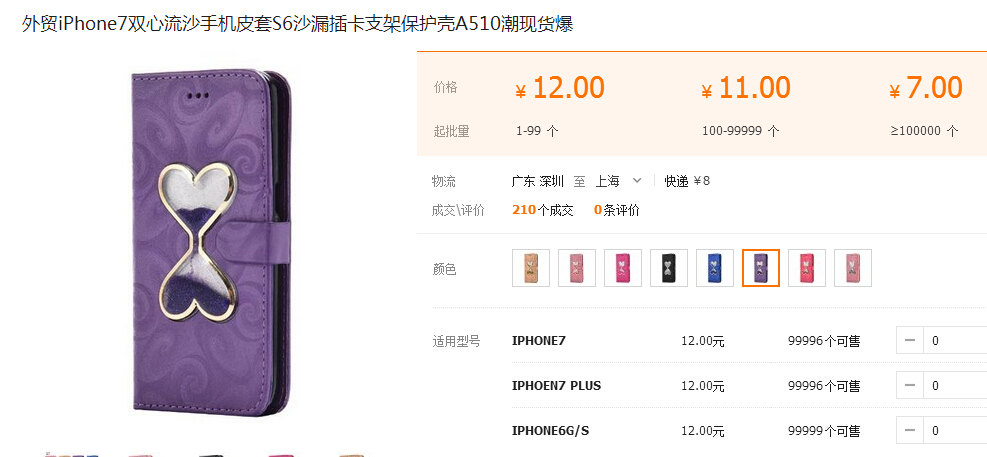987x457 pixels.
Task: Expand the dropdown arrow next to 上海
Action: [x=636, y=181]
